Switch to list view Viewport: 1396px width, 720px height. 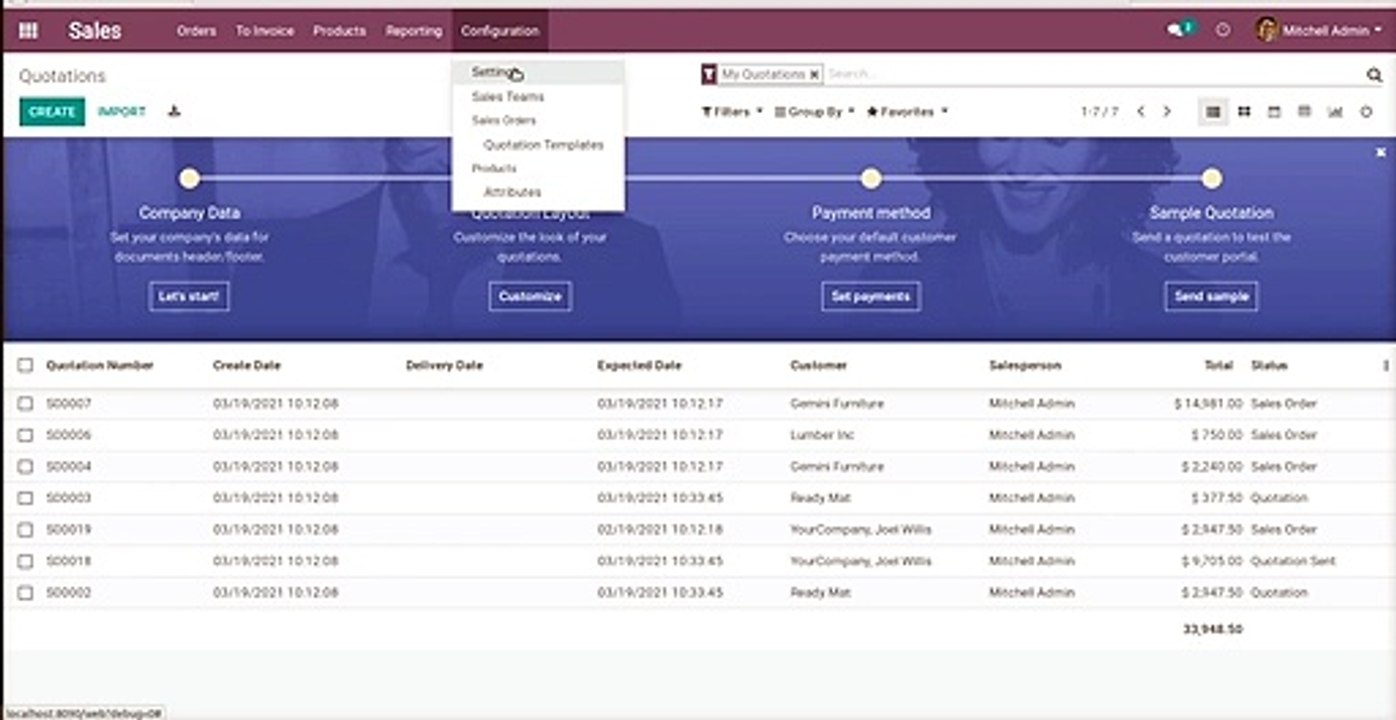[x=1213, y=112]
